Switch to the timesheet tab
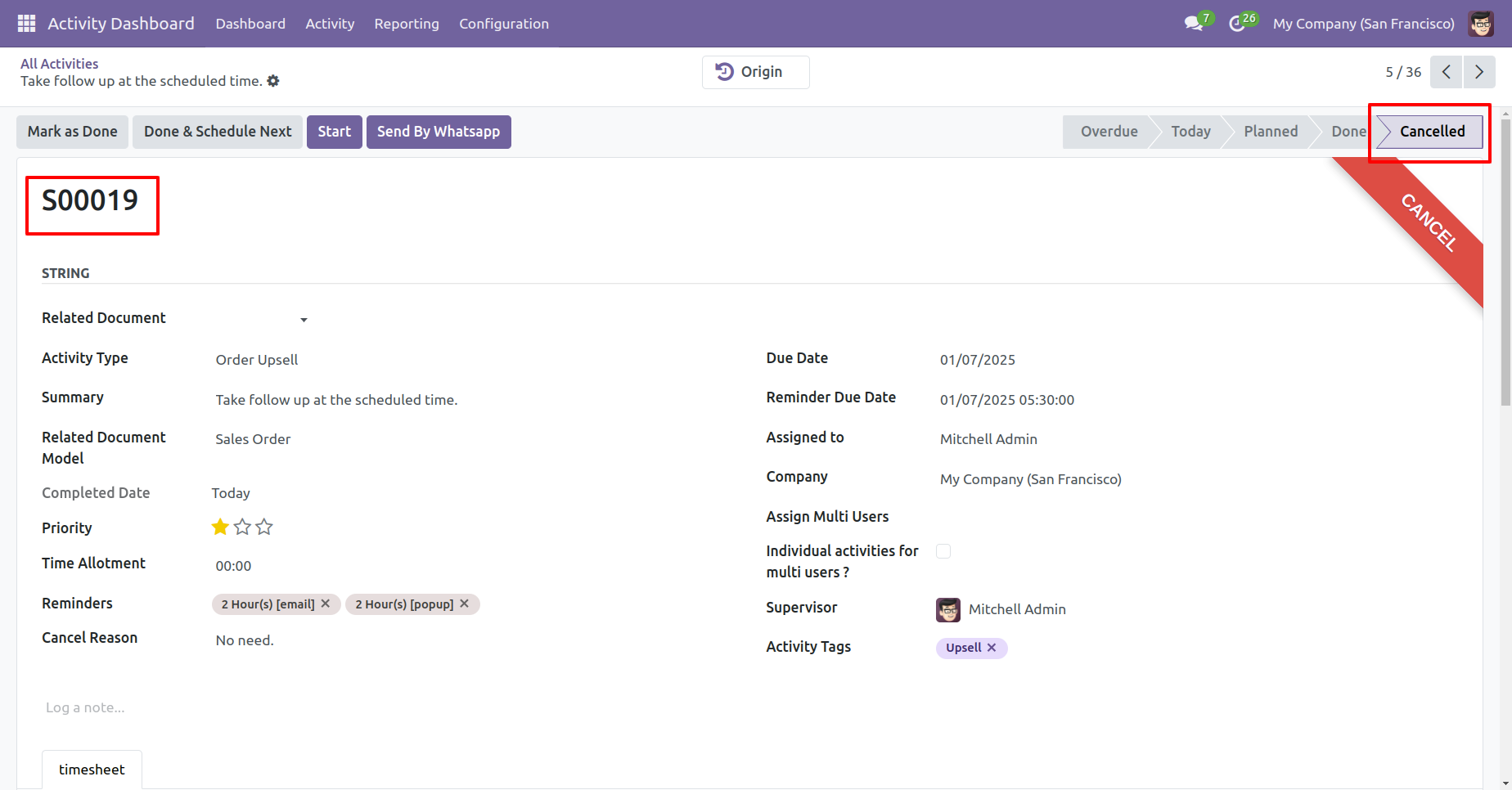Screen dimensions: 1512x790 tap(92, 770)
